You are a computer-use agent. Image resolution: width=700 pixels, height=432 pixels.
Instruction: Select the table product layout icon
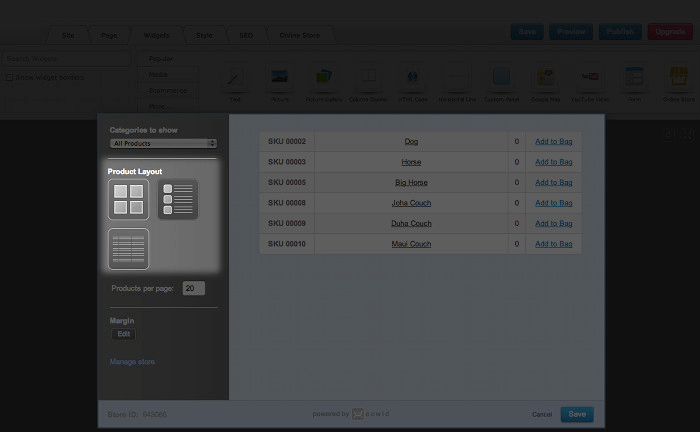[x=128, y=249]
